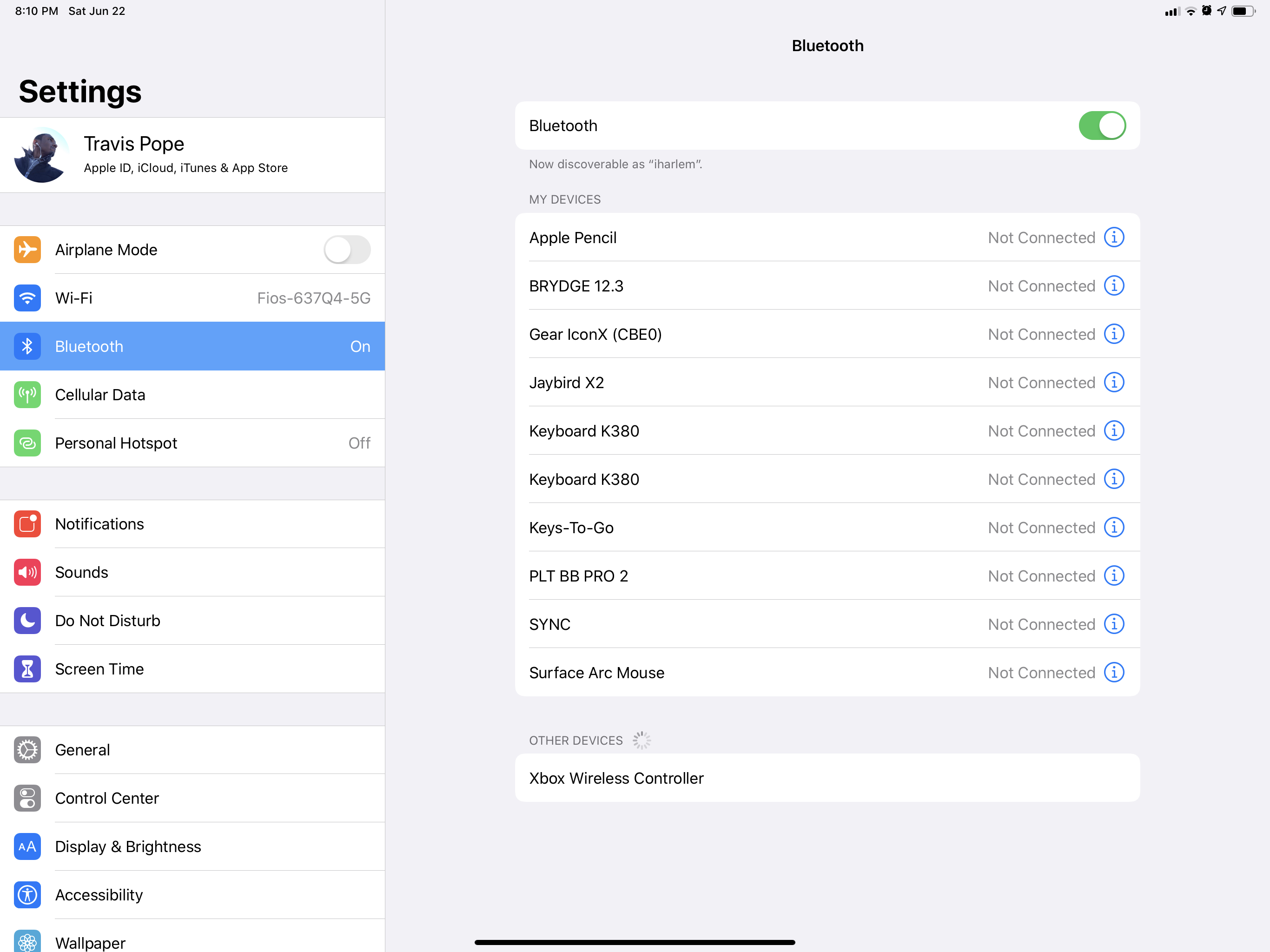Open info for Gear IconX (CBE0)

tap(1114, 334)
